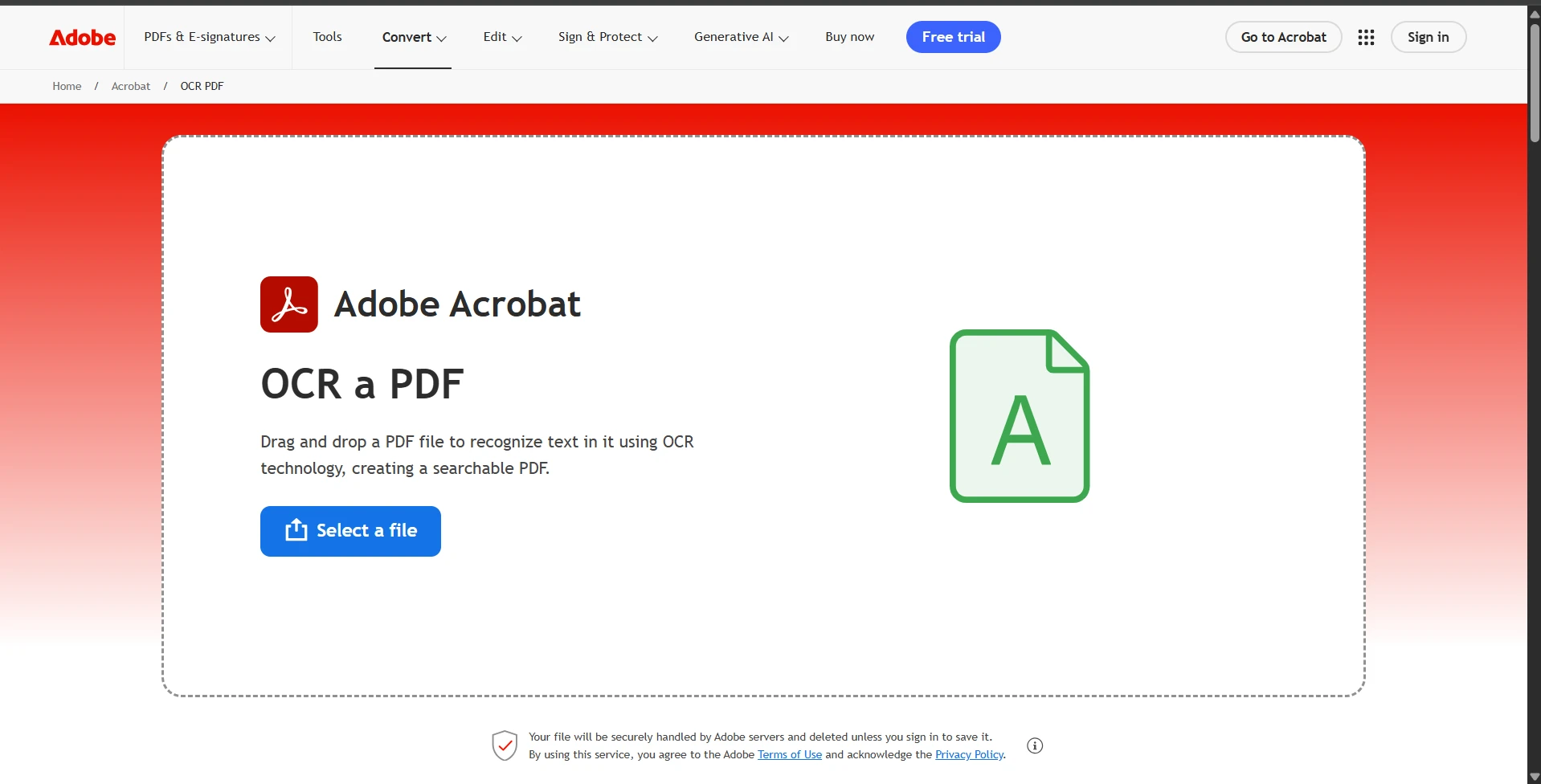The image size is (1541, 784).
Task: Click the page vertical scrollbar thumb
Action: pos(1535,83)
